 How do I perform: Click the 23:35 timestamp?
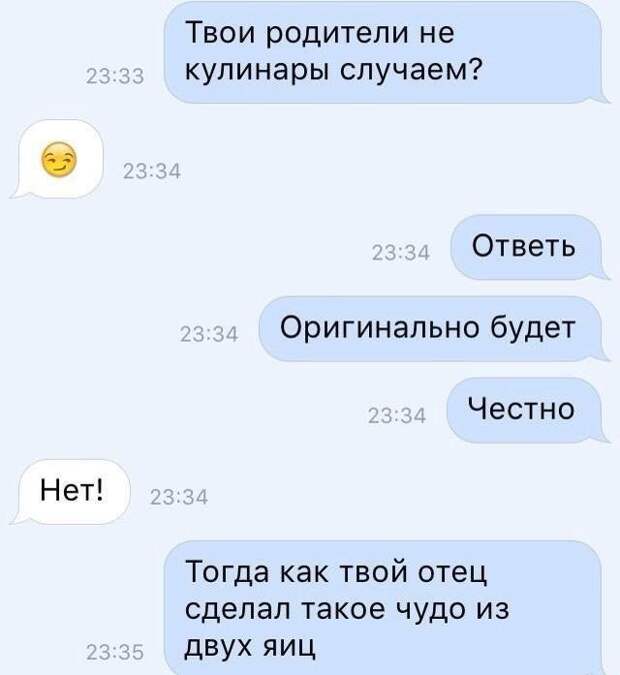pos(115,653)
